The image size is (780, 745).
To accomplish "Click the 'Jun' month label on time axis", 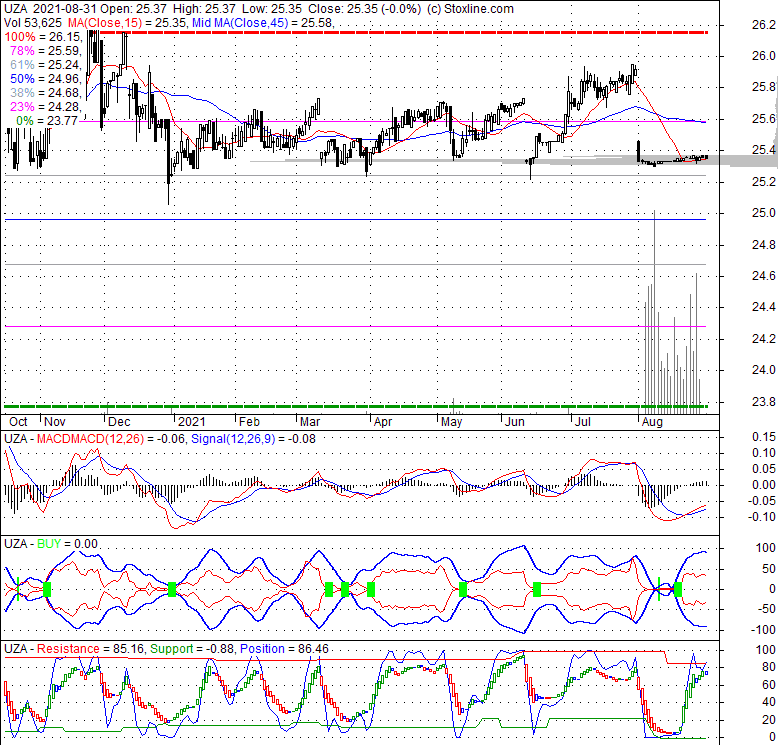I will pos(514,422).
